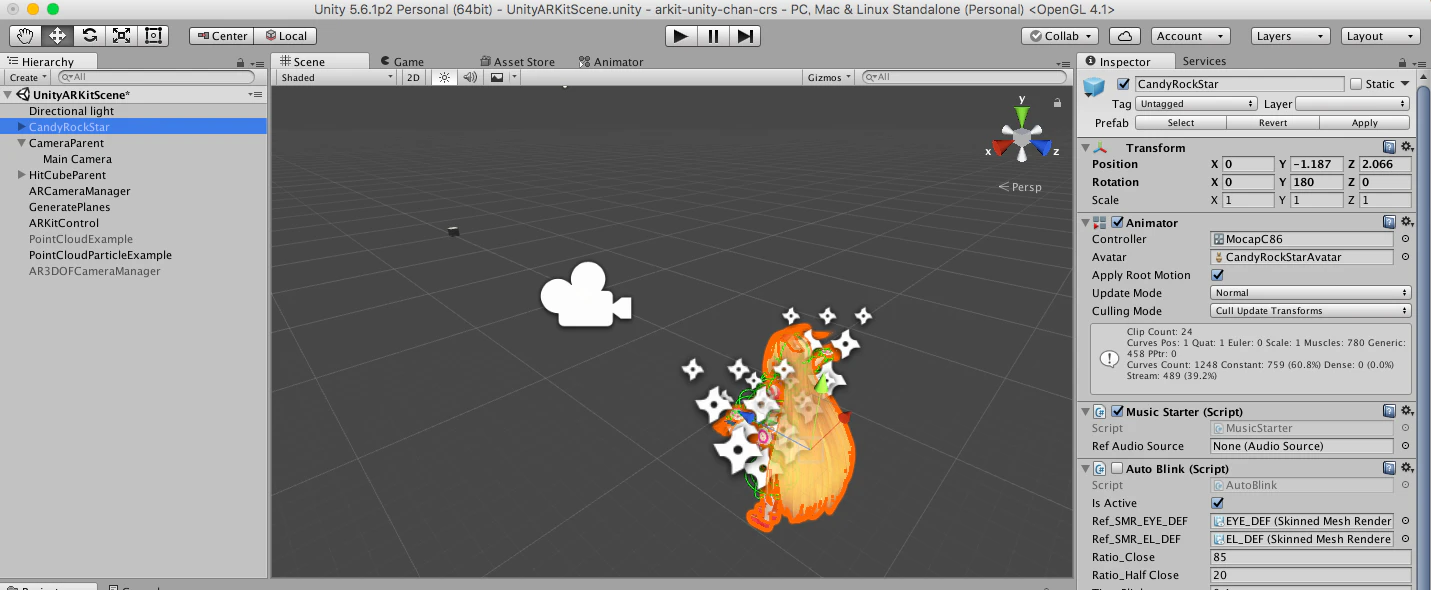
Task: Toggle the 2D scene view mode
Action: click(x=413, y=77)
